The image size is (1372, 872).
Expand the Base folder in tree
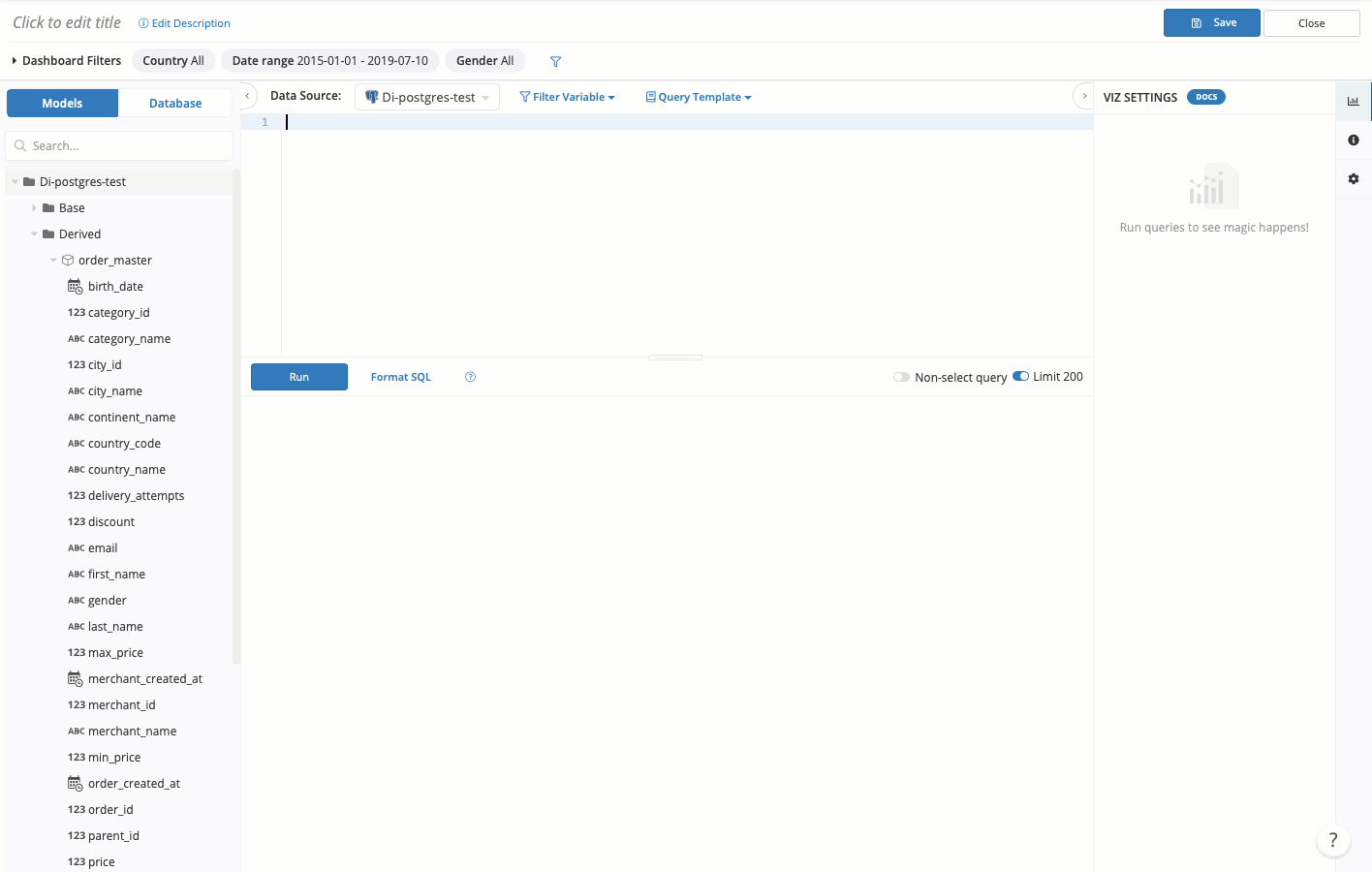coord(35,208)
